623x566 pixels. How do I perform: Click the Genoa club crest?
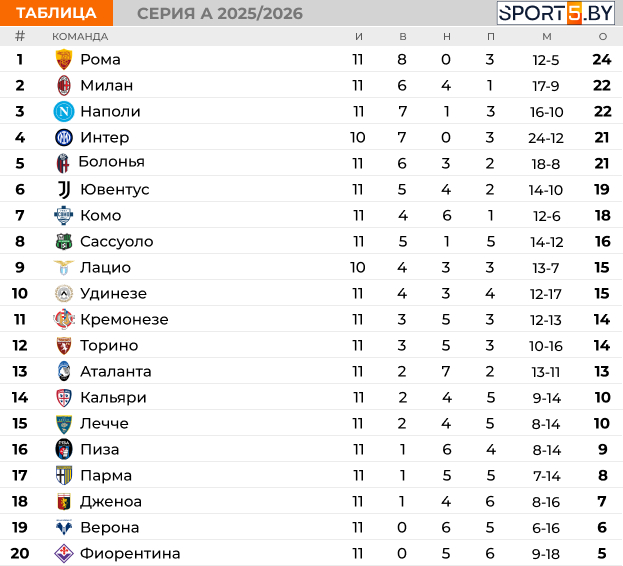pos(64,501)
